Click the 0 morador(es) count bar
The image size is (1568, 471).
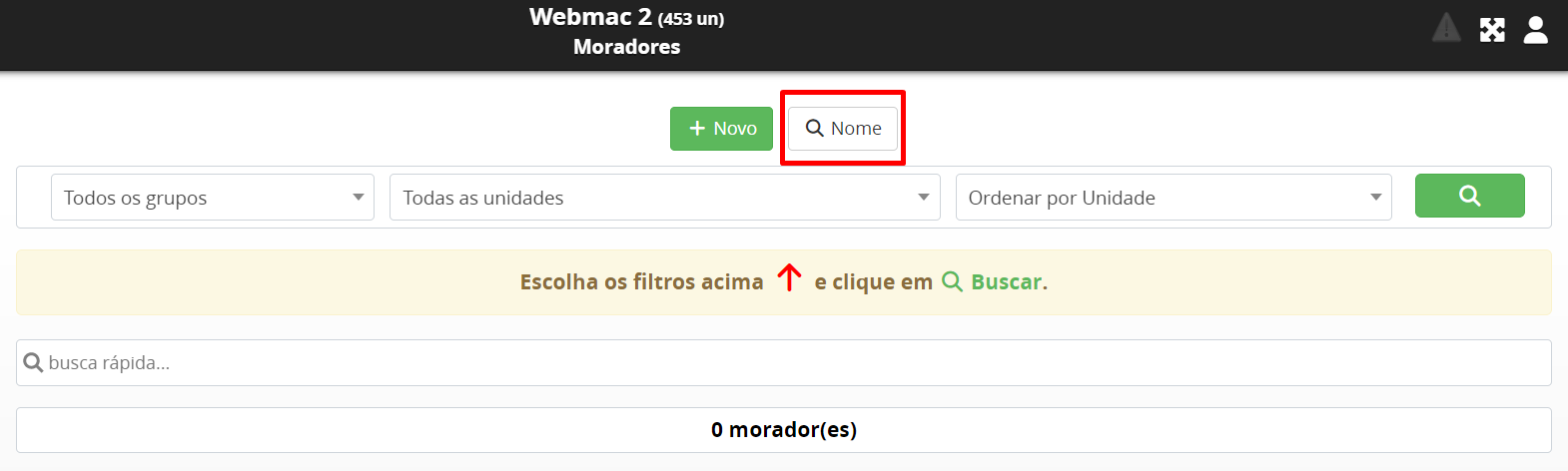pyautogui.click(x=784, y=430)
